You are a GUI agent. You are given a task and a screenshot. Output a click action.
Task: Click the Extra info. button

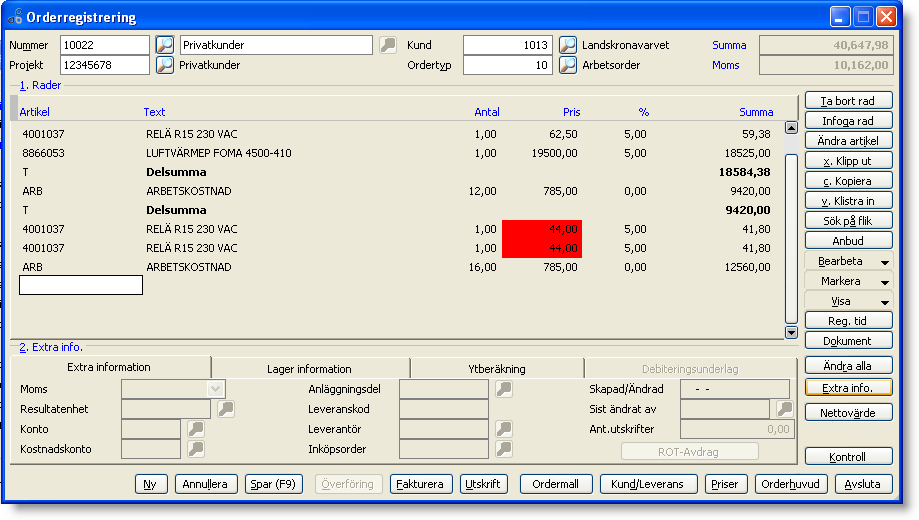click(x=849, y=388)
